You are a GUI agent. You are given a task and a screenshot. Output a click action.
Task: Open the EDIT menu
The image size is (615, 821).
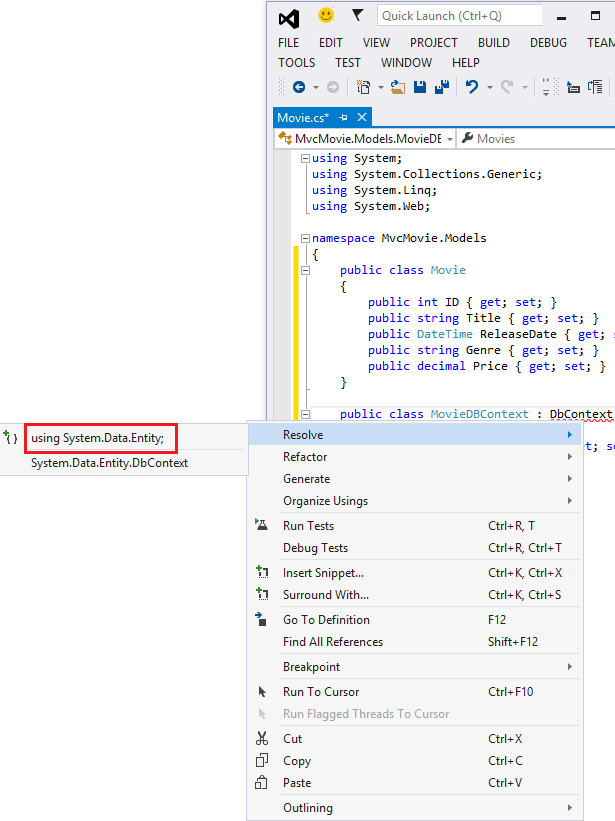click(330, 43)
